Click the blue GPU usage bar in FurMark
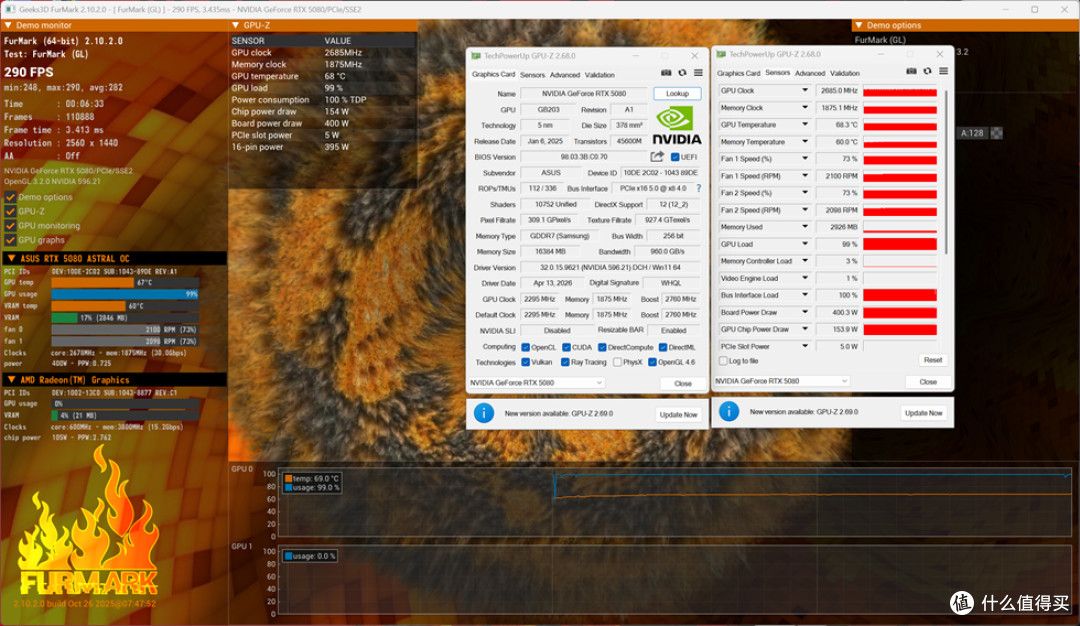The image size is (1080, 626). (x=125, y=294)
